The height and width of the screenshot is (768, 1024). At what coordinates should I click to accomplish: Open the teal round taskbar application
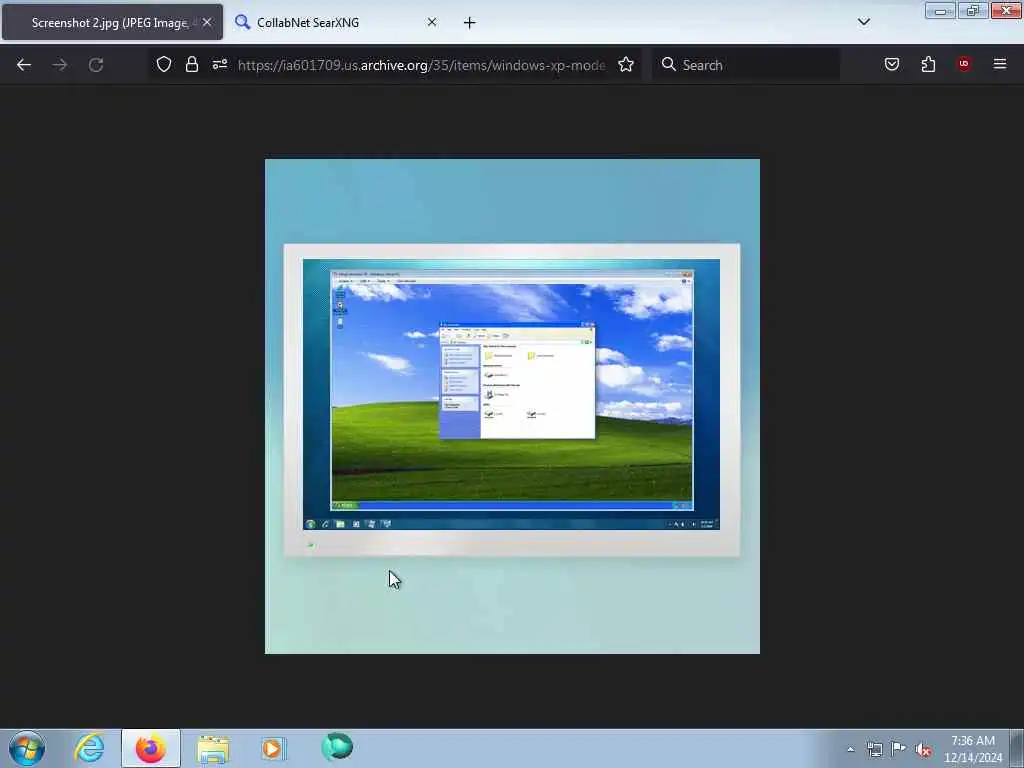[x=337, y=747]
